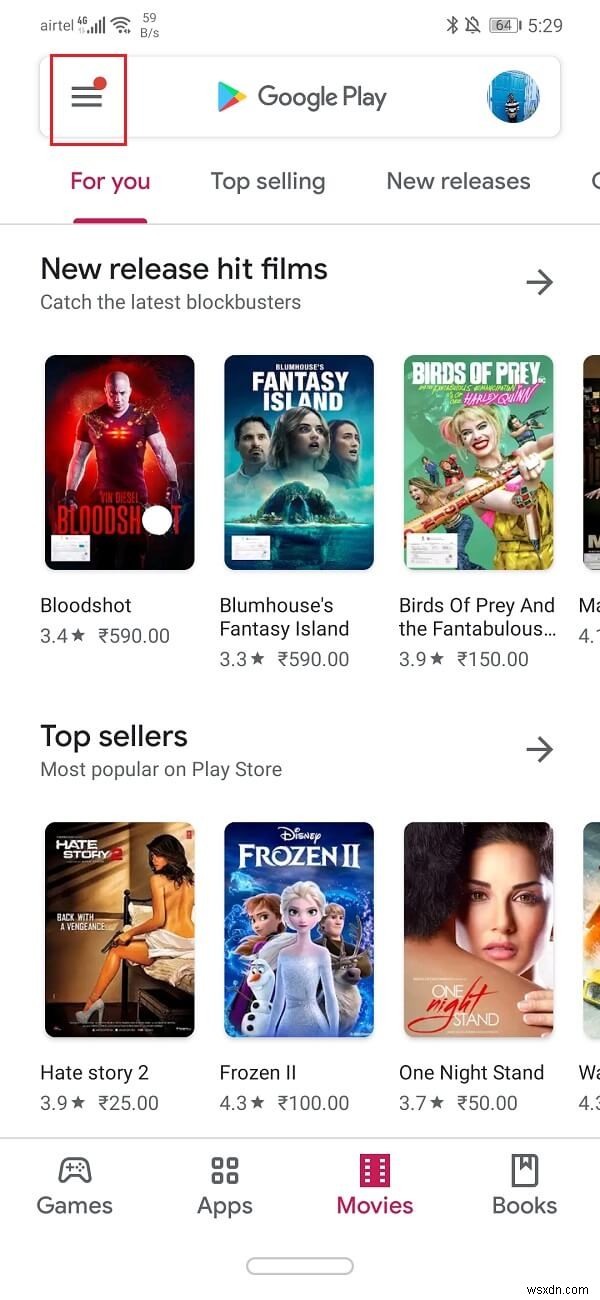This screenshot has height=1300, width=600.
Task: Open Birds Of Prey movie details
Action: tap(477, 462)
